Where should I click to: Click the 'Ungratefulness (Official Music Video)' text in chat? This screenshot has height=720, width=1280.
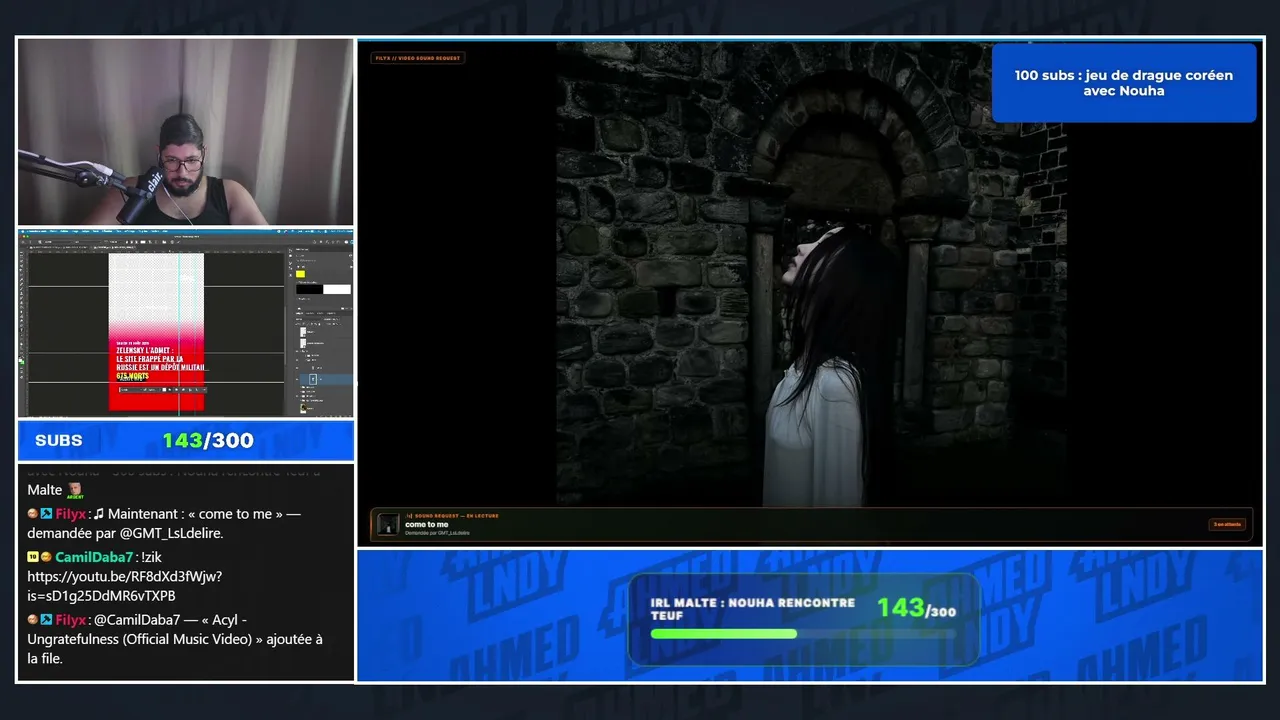coord(138,639)
